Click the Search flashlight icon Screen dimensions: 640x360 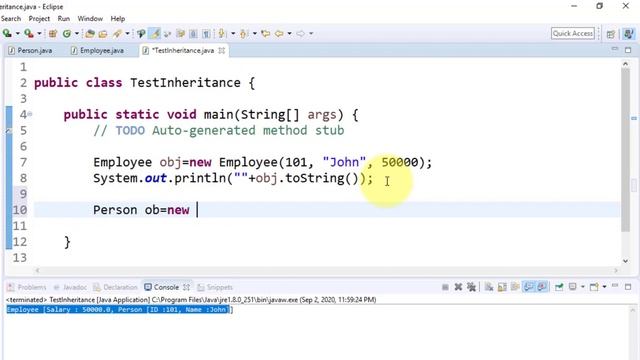click(117, 33)
